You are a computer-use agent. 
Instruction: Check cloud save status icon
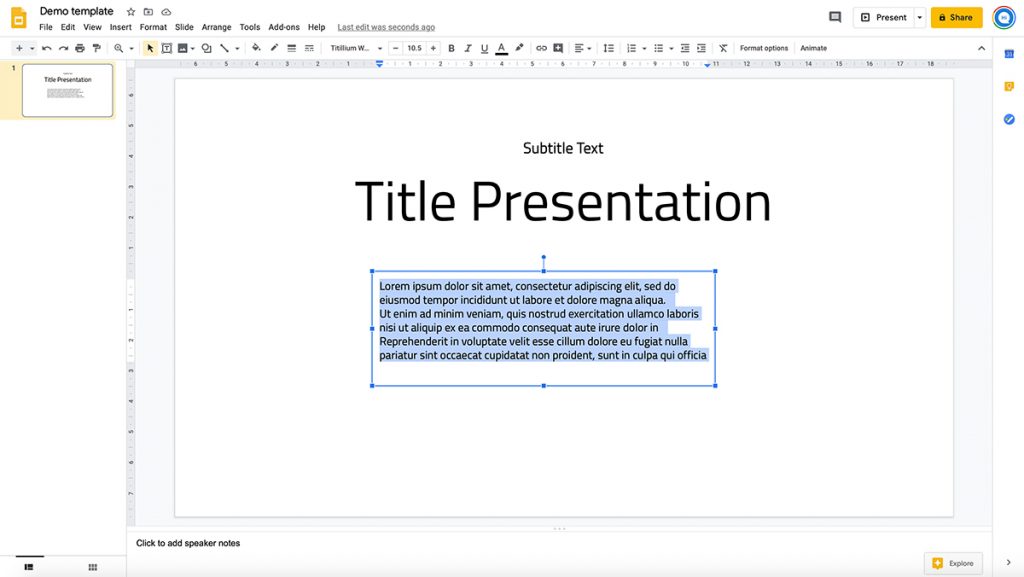(x=167, y=12)
